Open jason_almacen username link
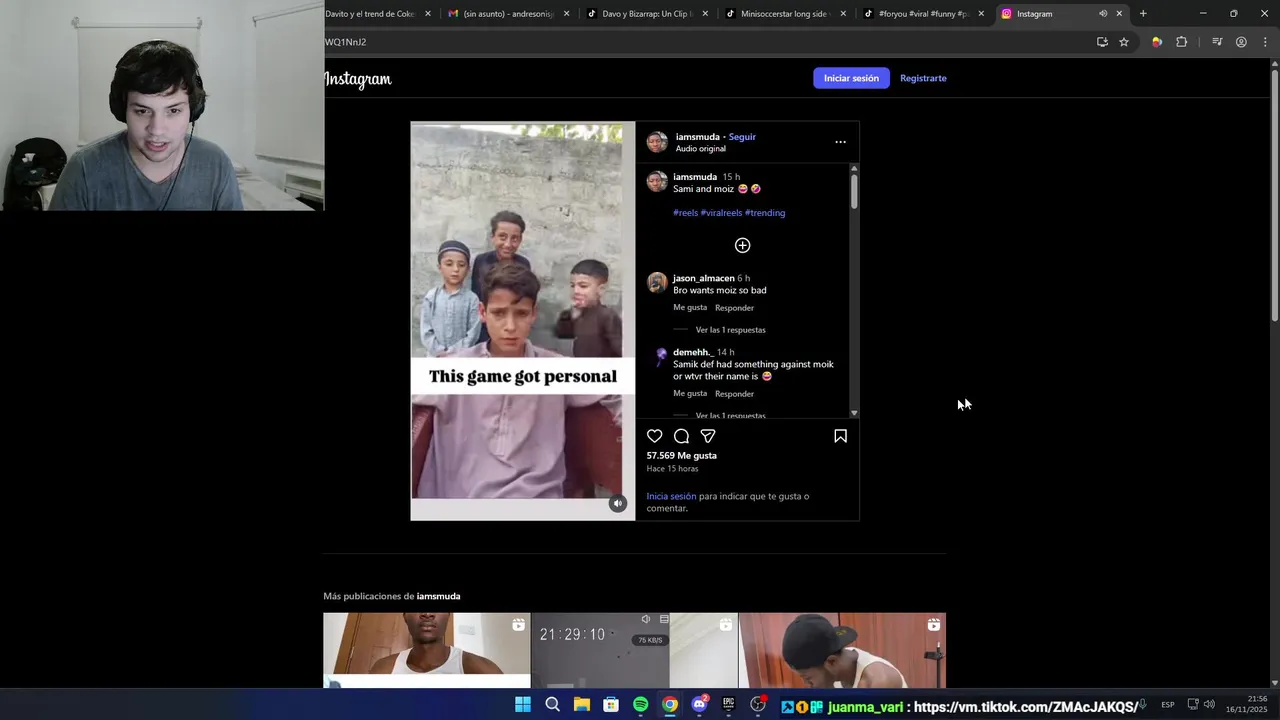The height and width of the screenshot is (720, 1280). tap(704, 278)
